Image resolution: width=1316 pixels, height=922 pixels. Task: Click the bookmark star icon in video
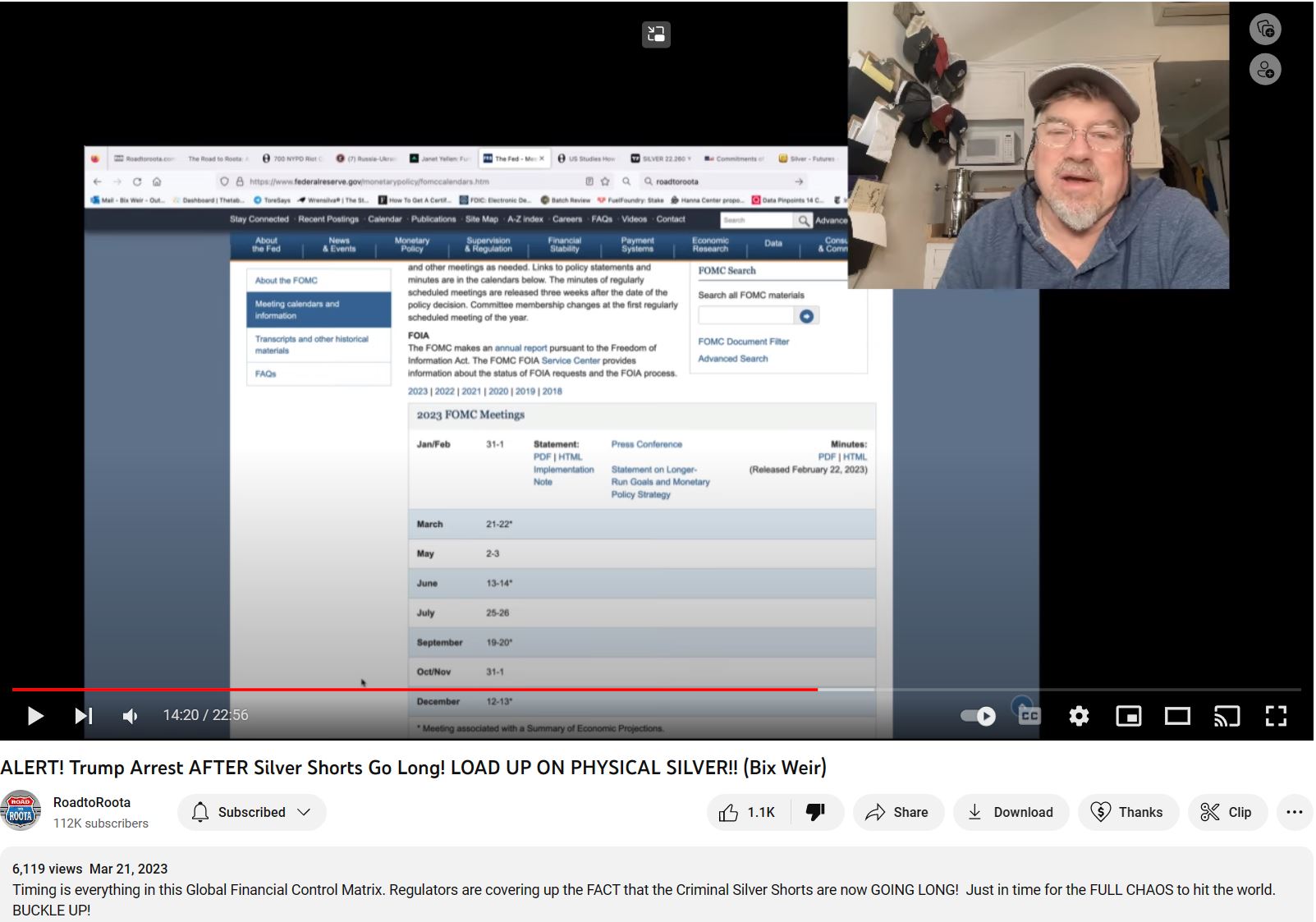[606, 181]
